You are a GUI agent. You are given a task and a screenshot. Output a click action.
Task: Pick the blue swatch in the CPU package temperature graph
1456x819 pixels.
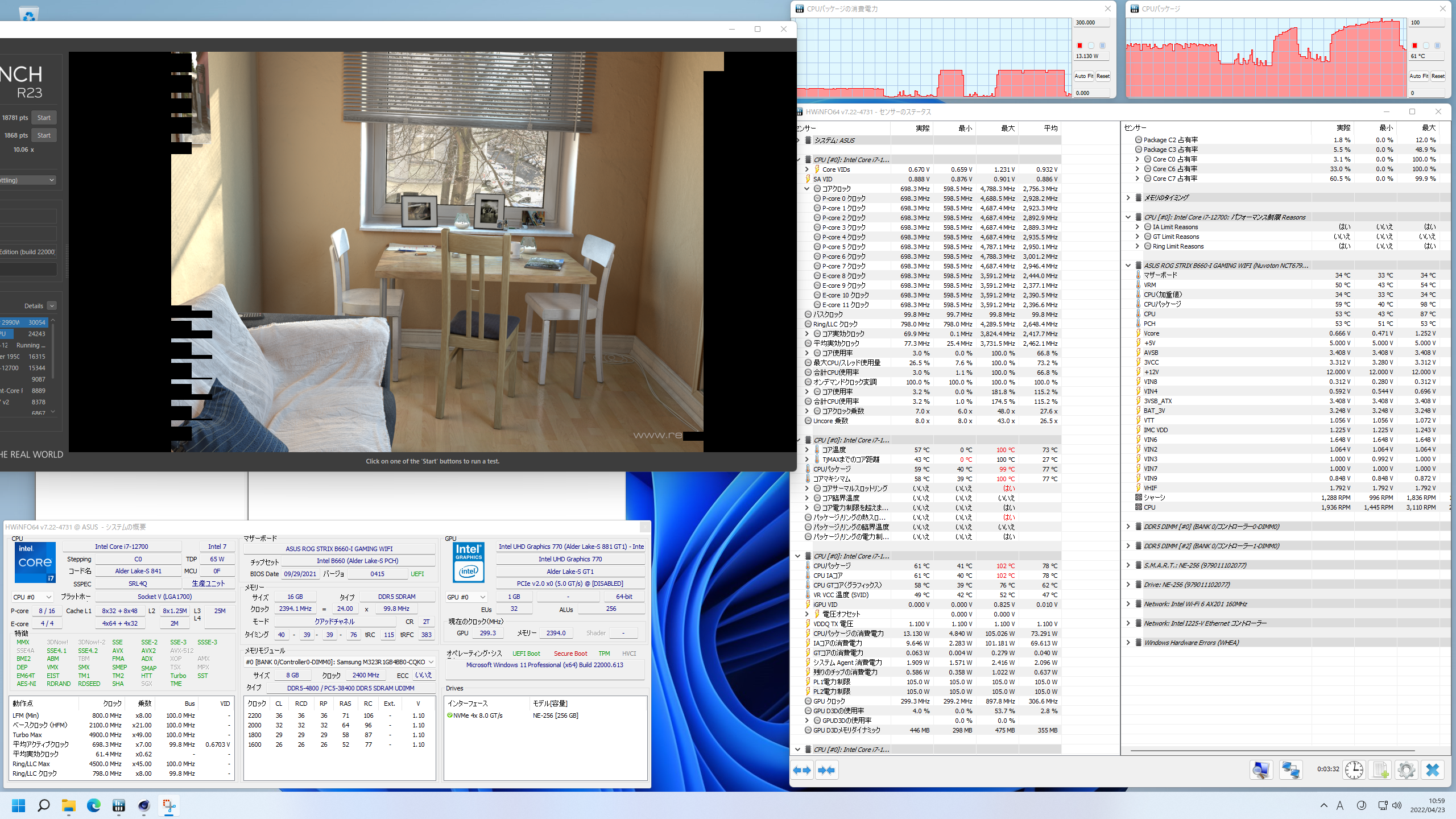coord(1437,45)
